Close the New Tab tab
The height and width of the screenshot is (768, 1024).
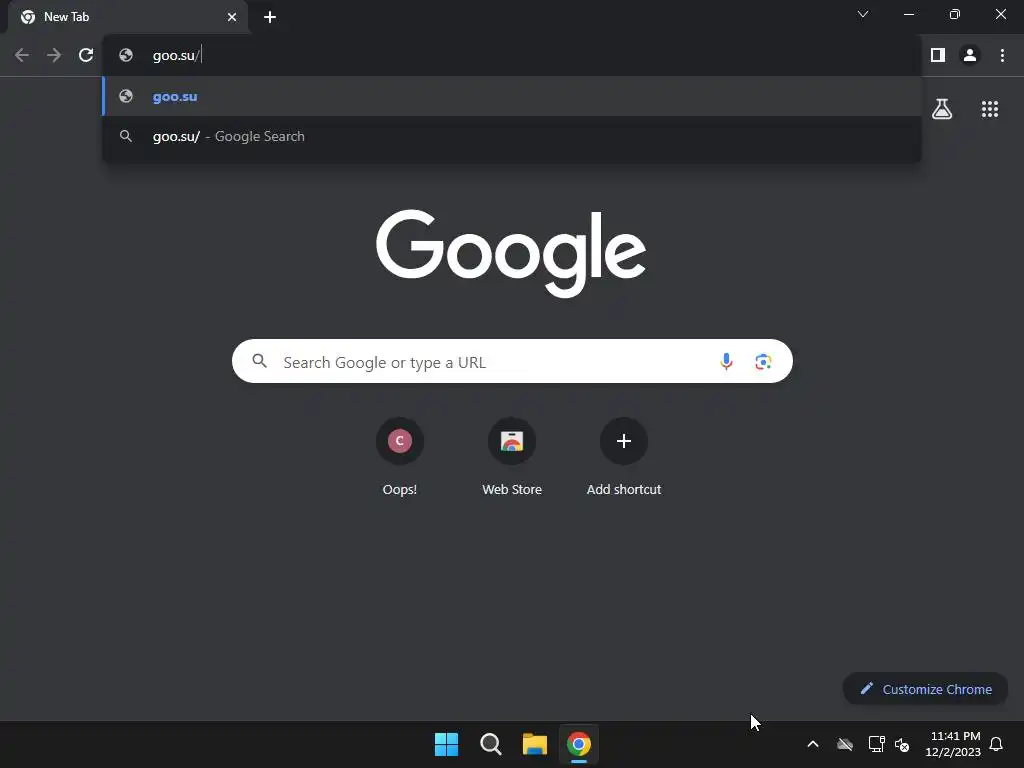coord(232,17)
